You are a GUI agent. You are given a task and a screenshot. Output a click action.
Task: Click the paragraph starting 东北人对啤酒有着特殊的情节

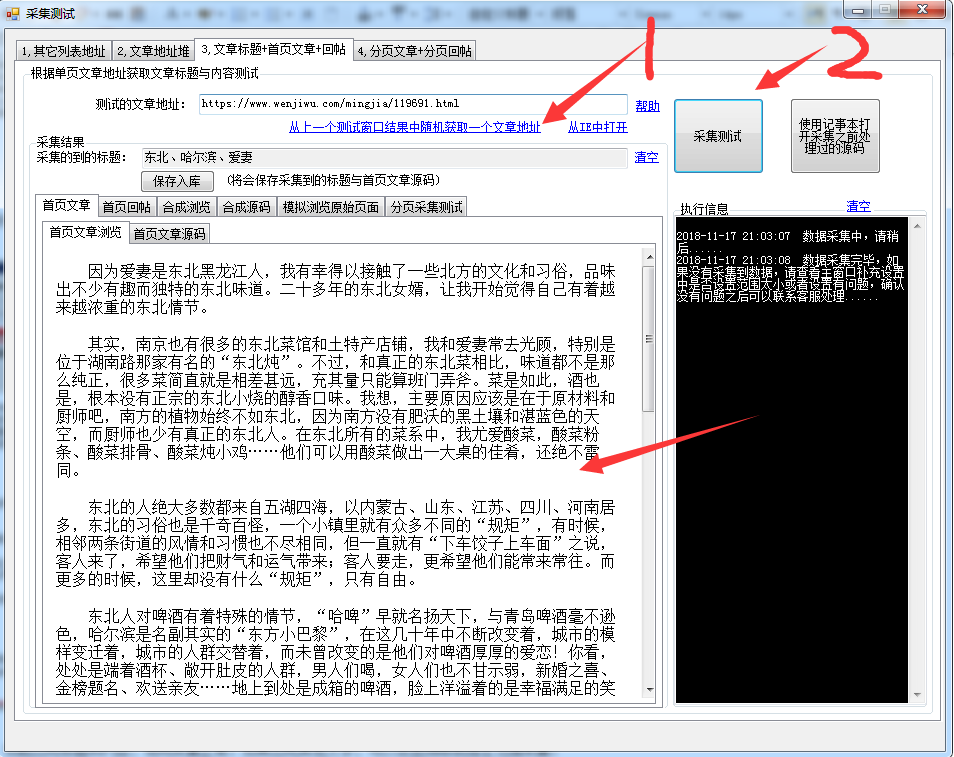click(335, 652)
